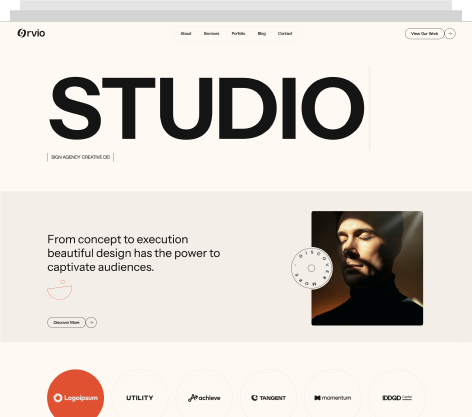Viewport: 472px width, 417px height.
Task: Click the Design Agency Creative tagline label
Action: [x=80, y=157]
